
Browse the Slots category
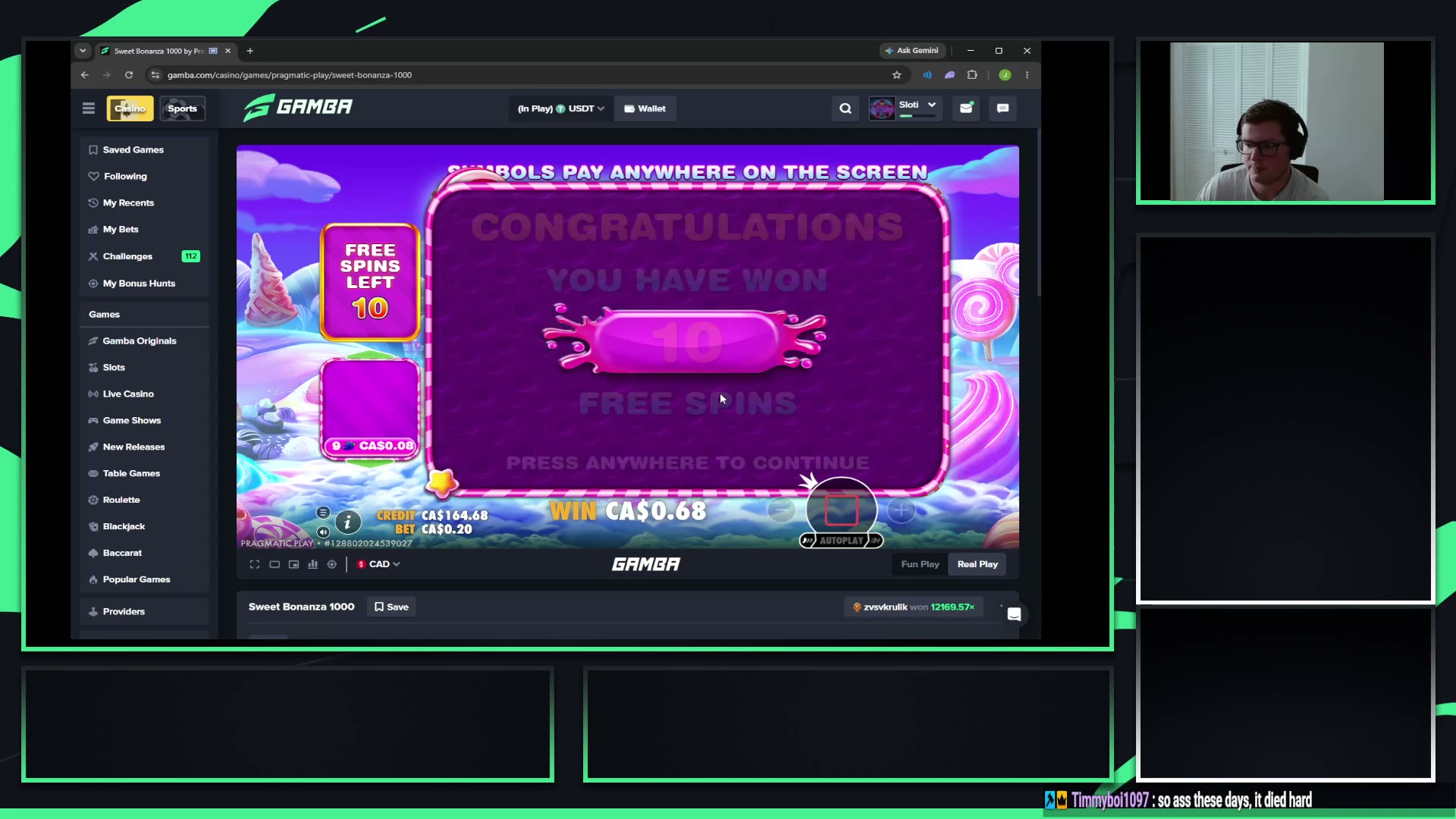(144, 368)
